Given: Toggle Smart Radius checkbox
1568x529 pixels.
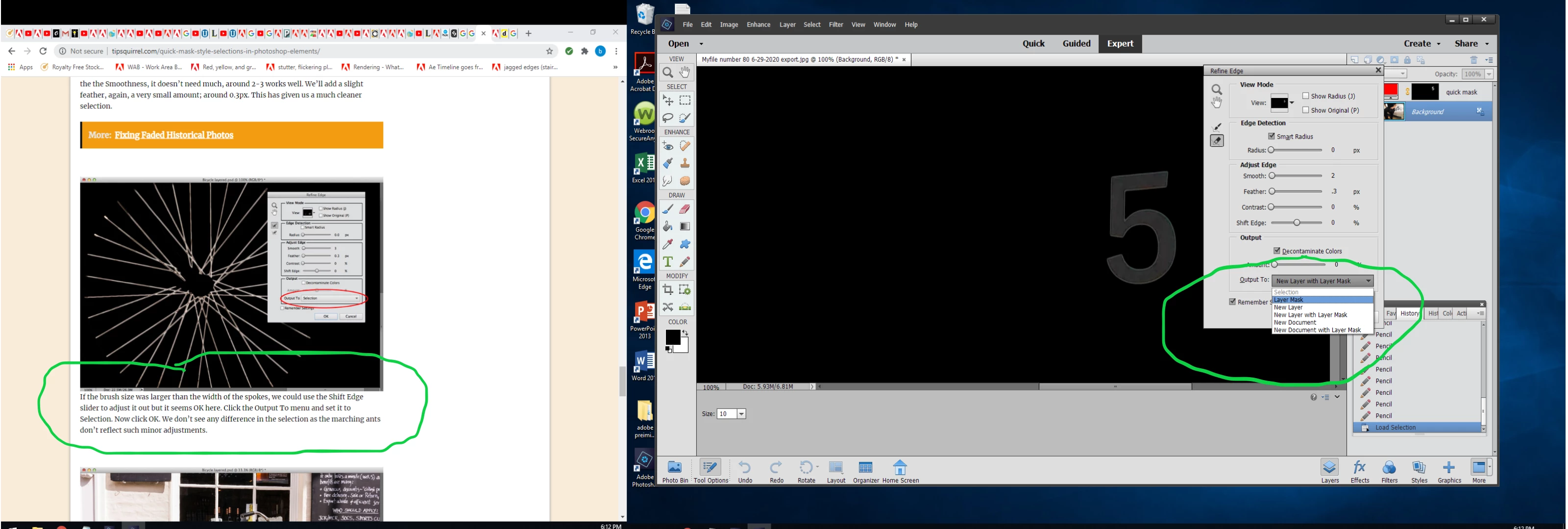Looking at the screenshot, I should [1272, 136].
